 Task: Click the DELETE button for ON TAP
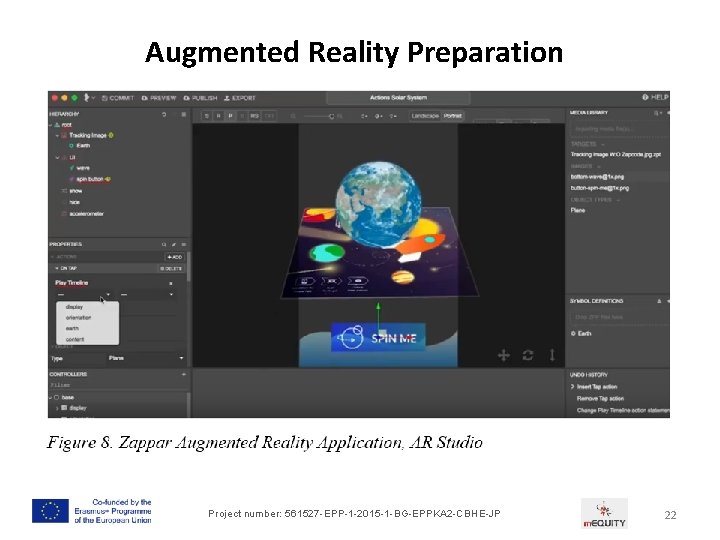pyautogui.click(x=171, y=268)
